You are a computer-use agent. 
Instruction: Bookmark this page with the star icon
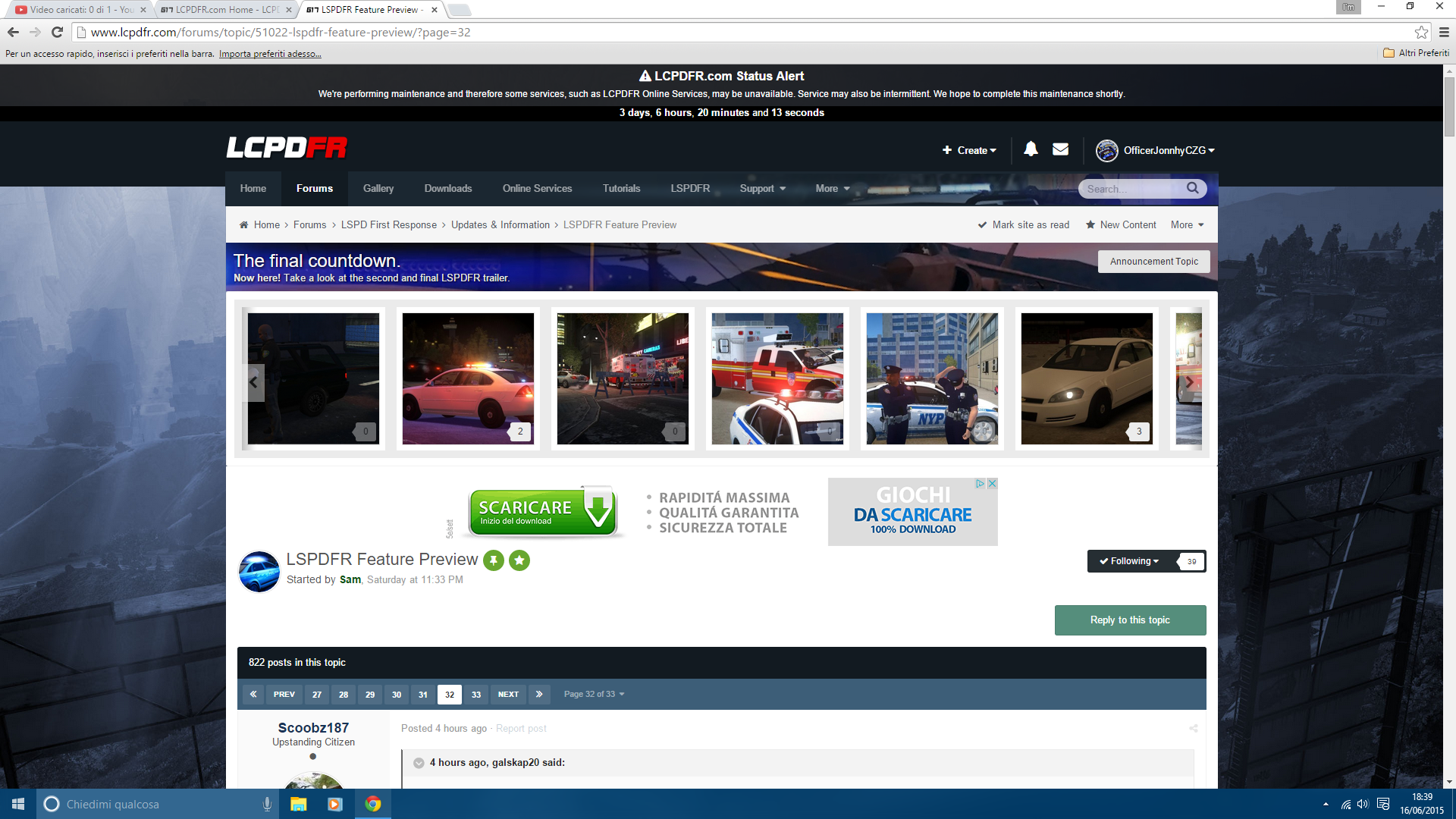[x=1421, y=33]
